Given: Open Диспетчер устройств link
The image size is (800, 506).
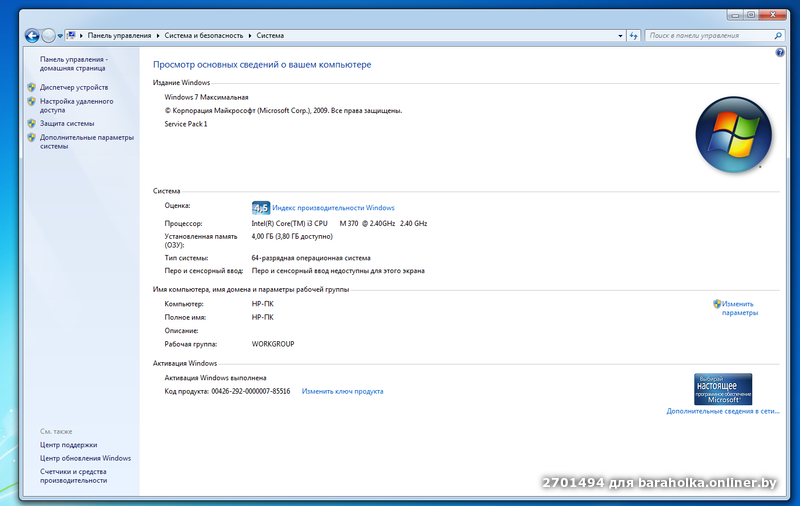Looking at the screenshot, I should tap(74, 87).
